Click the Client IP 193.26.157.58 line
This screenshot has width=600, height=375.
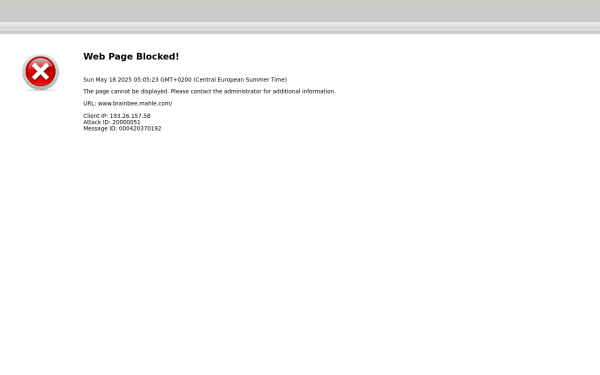(117, 116)
